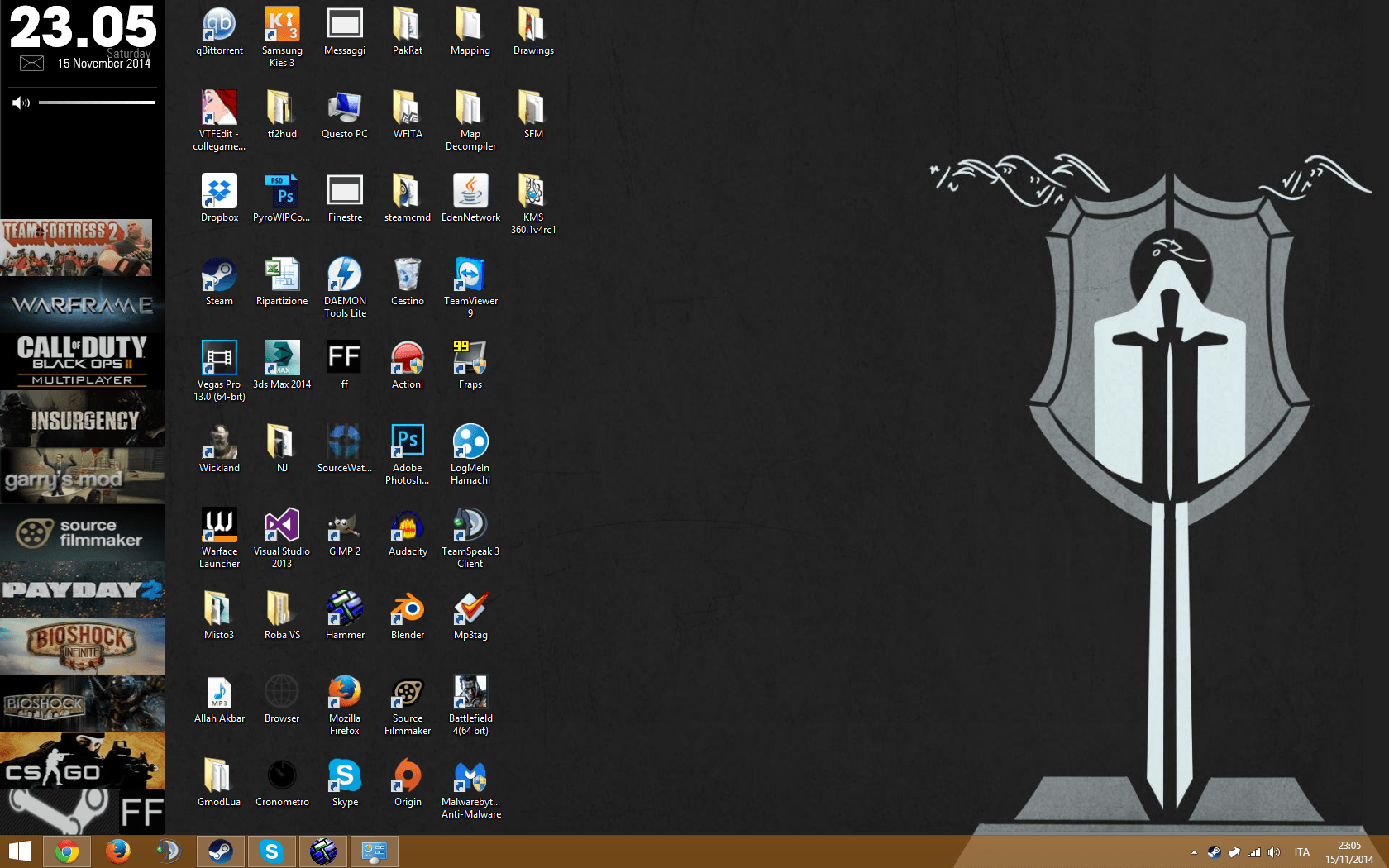Open the Blender desktop shortcut
The image size is (1389, 868).
408,610
